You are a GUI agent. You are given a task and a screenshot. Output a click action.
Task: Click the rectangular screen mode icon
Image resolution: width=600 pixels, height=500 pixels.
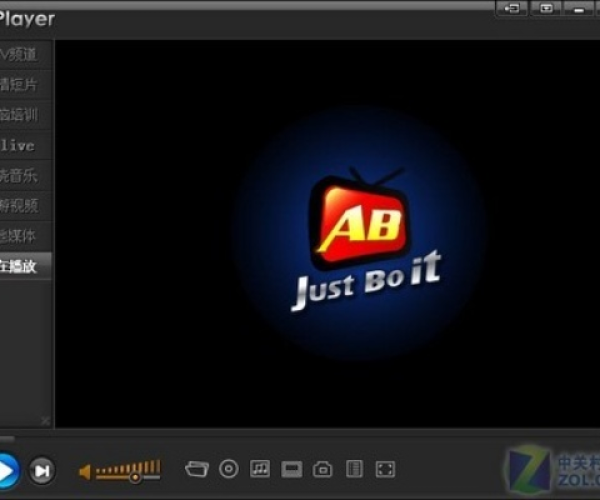tap(291, 468)
